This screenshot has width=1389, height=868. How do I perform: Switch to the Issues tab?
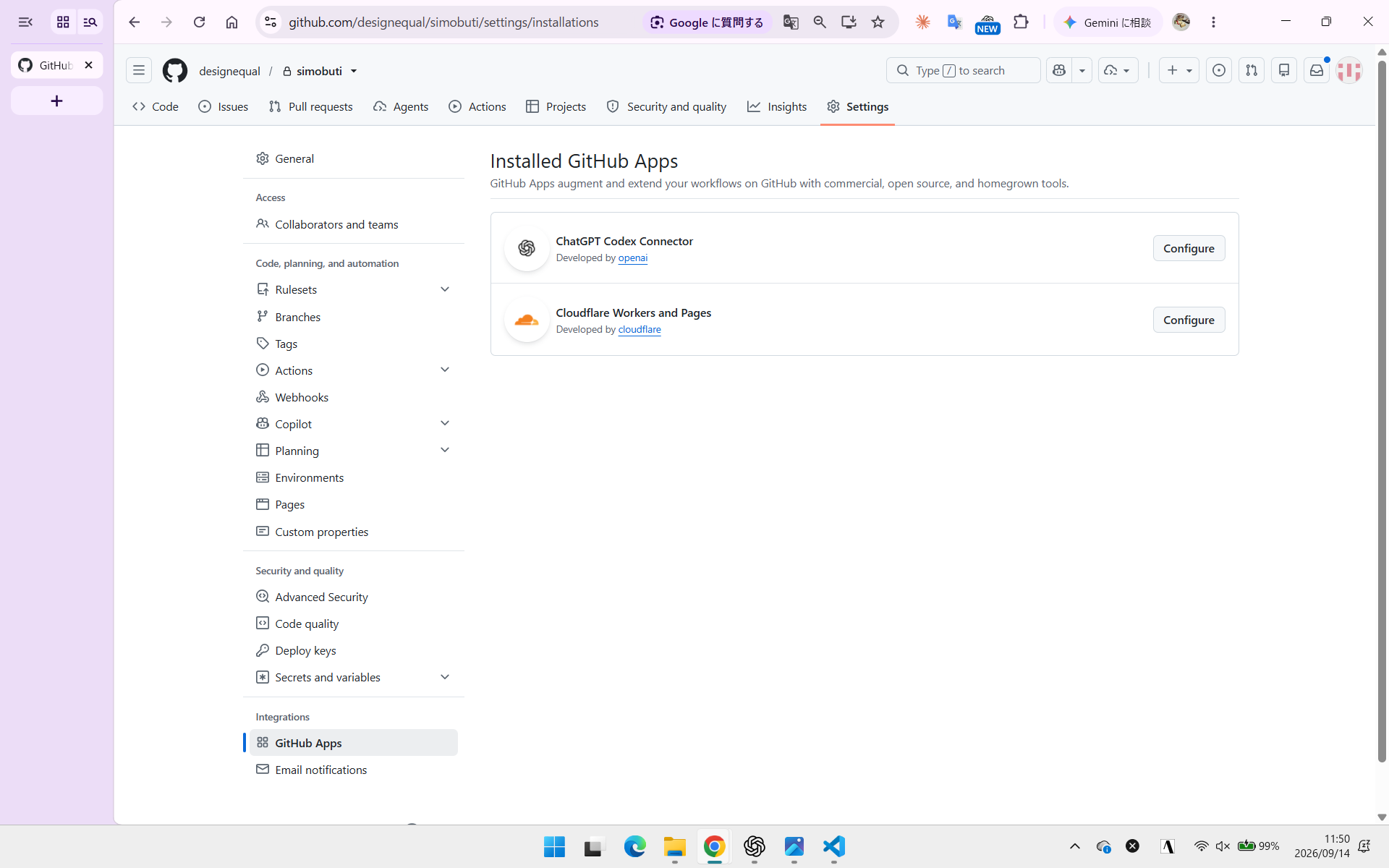click(224, 106)
